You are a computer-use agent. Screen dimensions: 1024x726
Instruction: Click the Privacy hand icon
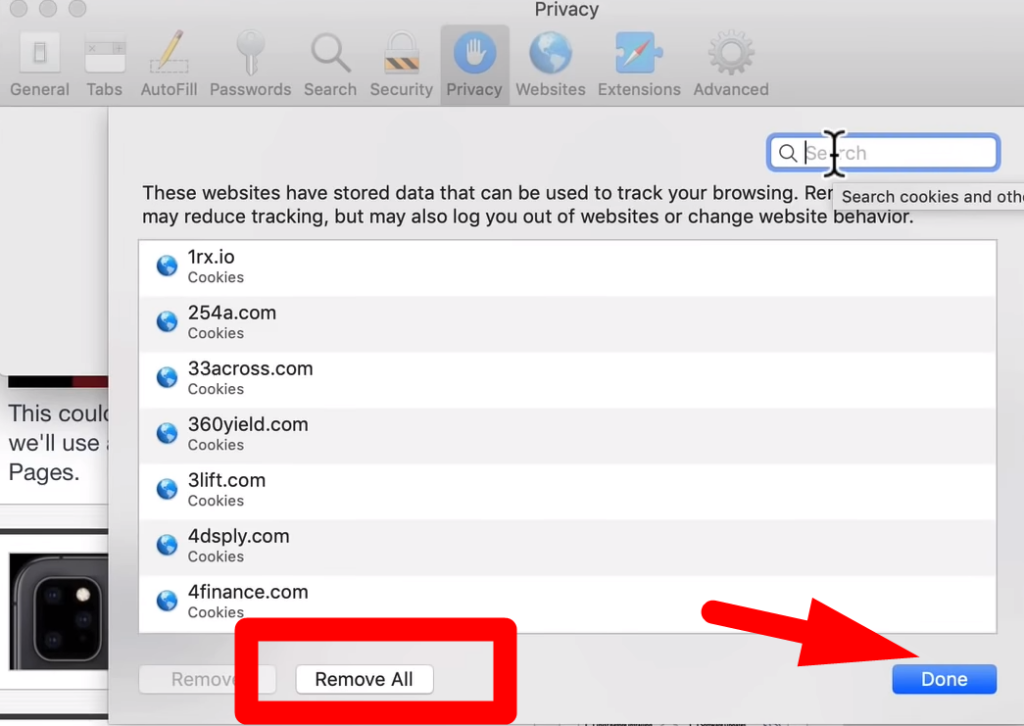474,55
